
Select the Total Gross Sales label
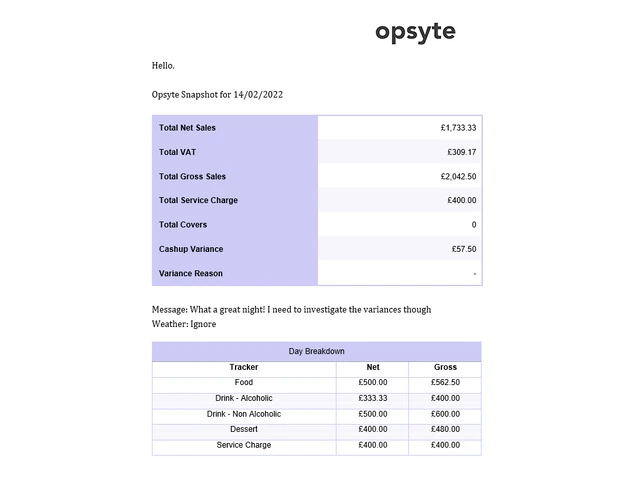point(192,176)
